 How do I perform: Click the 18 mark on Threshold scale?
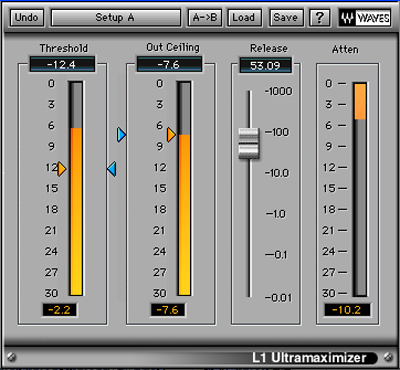(52, 209)
